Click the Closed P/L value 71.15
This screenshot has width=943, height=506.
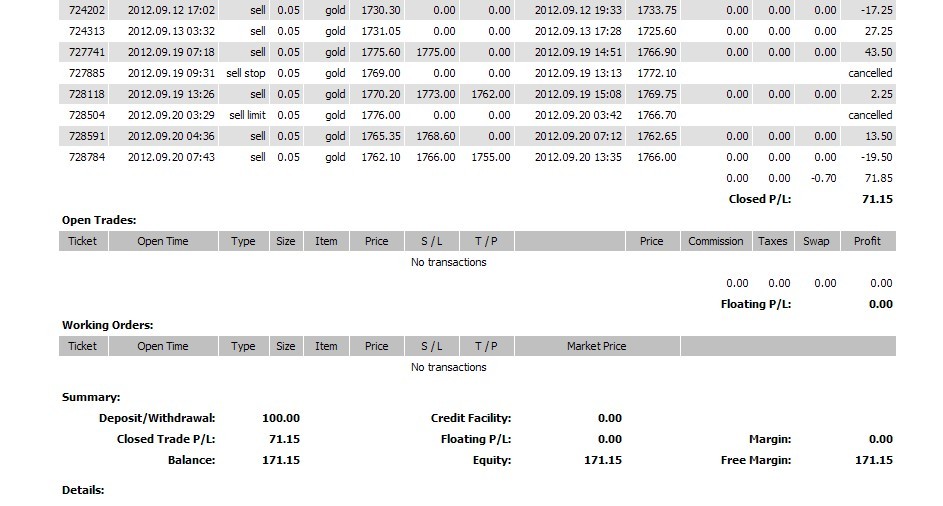click(x=877, y=199)
